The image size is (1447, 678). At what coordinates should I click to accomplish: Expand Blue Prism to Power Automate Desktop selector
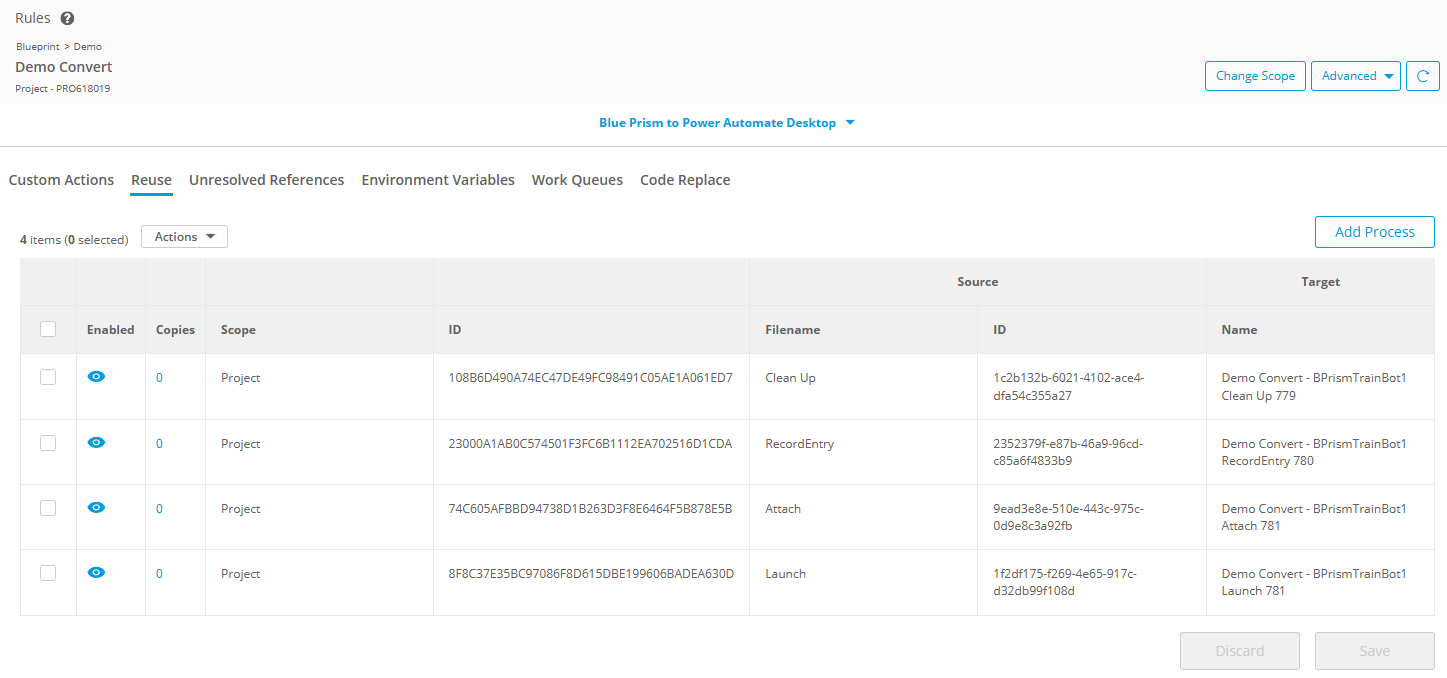coord(727,123)
